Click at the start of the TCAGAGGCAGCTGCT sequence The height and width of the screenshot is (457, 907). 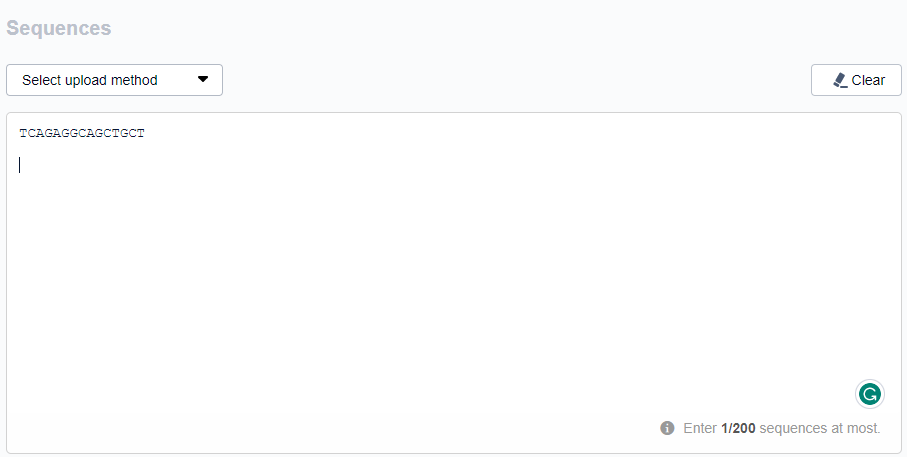click(20, 133)
